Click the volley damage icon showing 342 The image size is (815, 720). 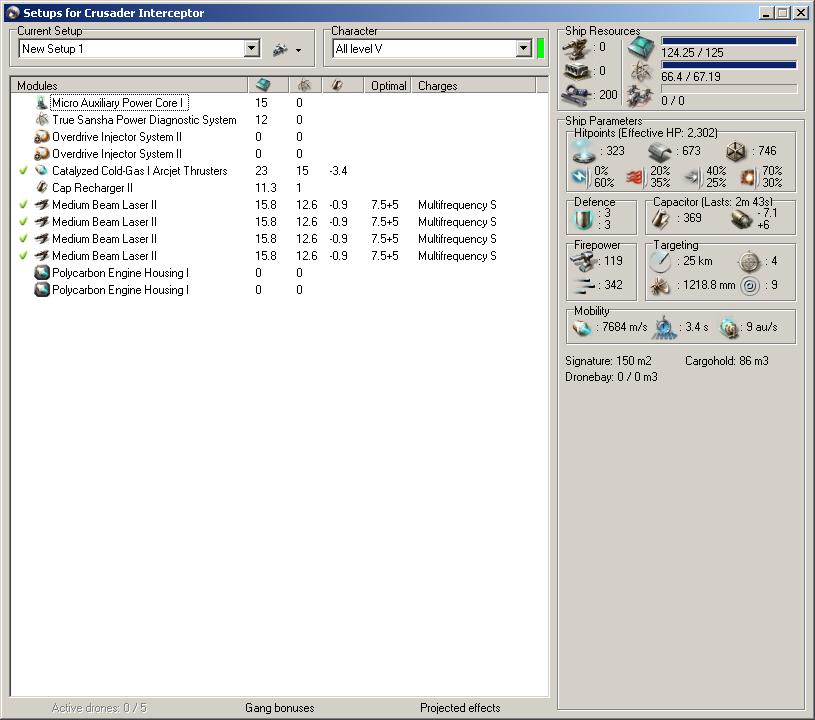tap(583, 285)
